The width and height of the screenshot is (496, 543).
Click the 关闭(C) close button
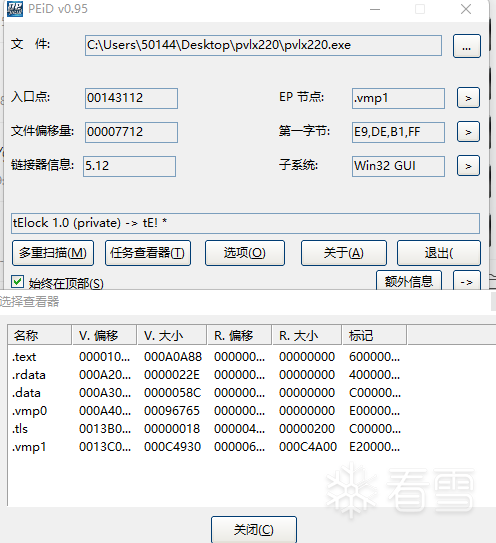coord(254,529)
